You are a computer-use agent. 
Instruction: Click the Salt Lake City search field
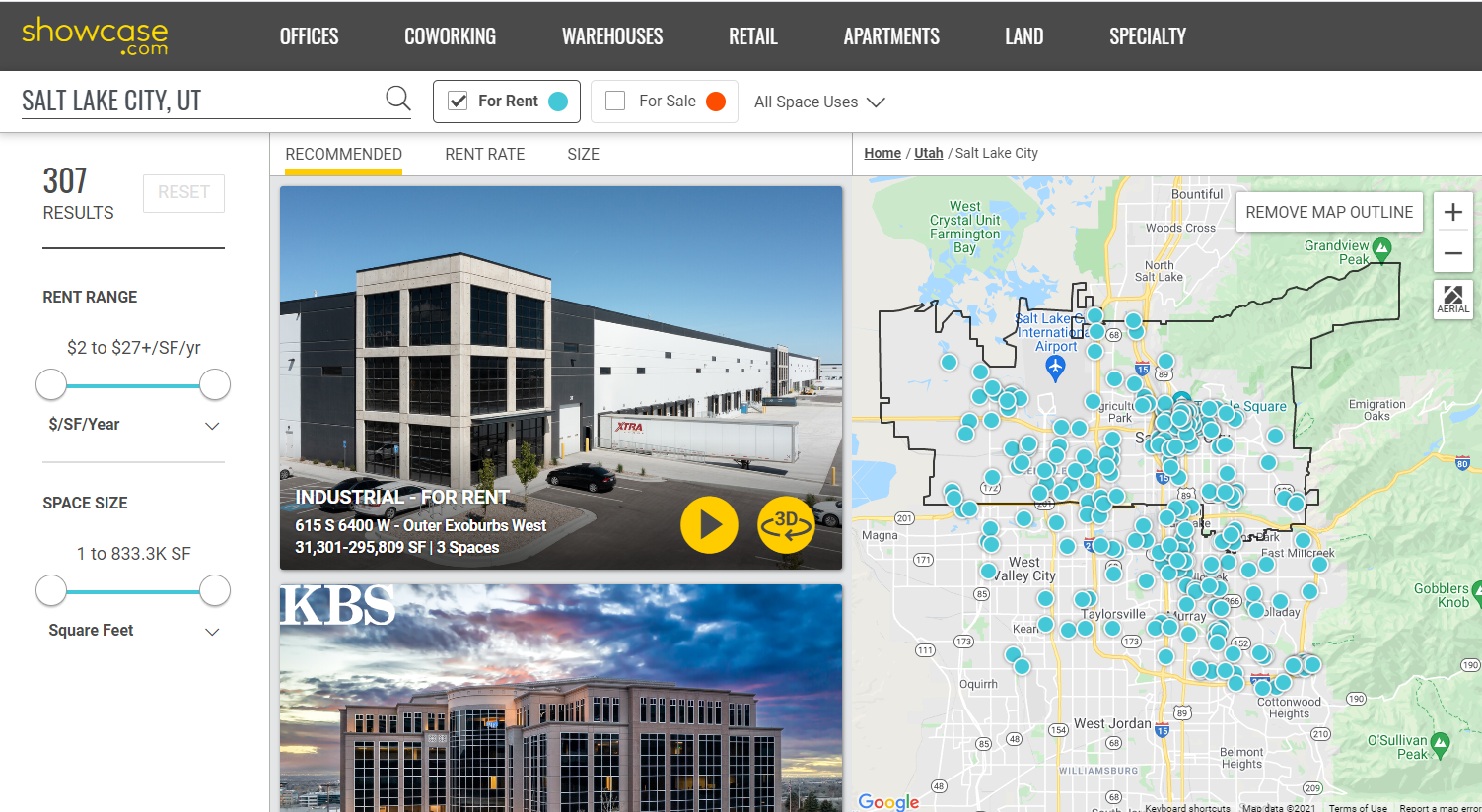197,101
